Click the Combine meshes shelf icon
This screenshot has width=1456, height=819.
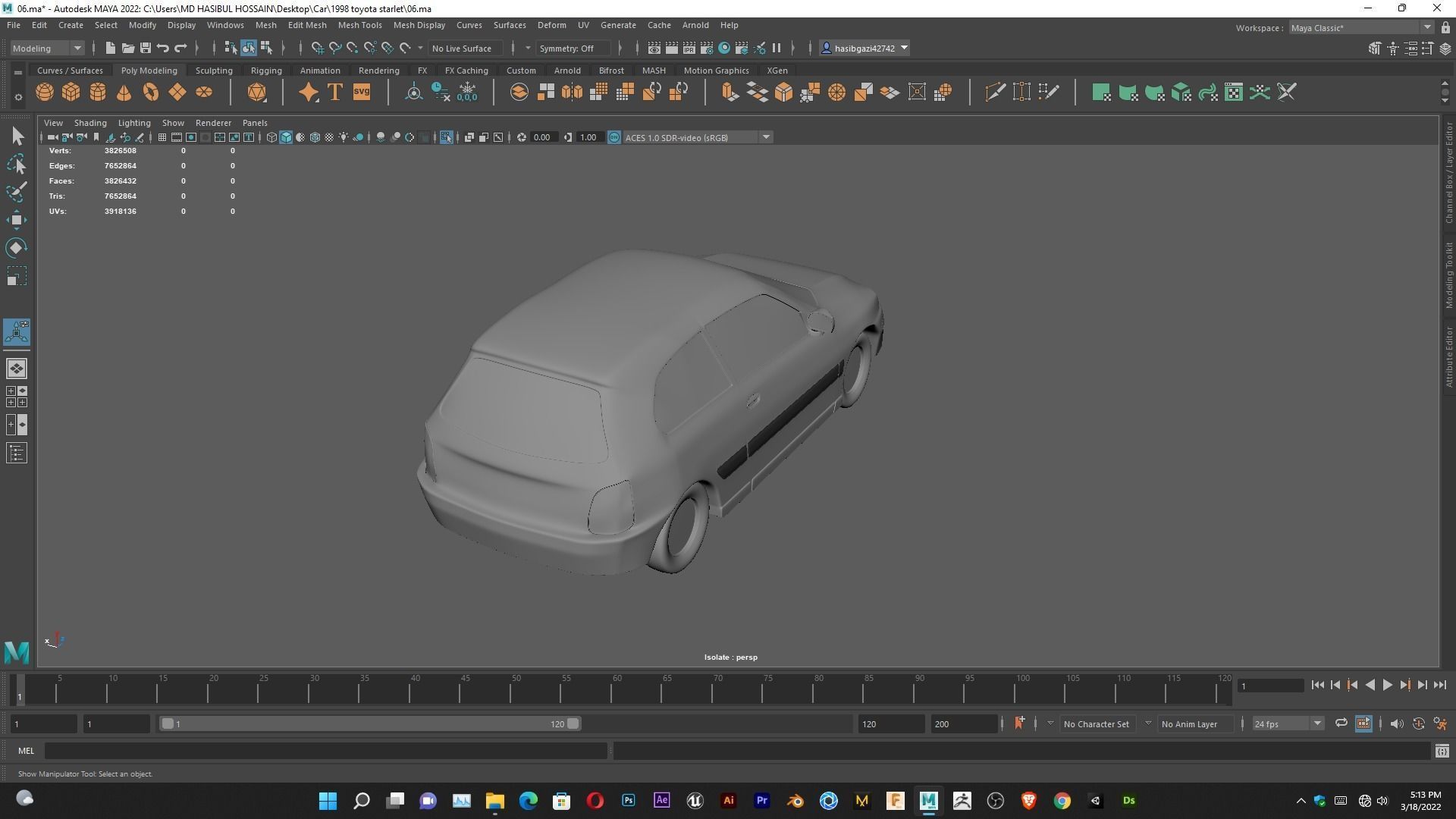pyautogui.click(x=519, y=93)
